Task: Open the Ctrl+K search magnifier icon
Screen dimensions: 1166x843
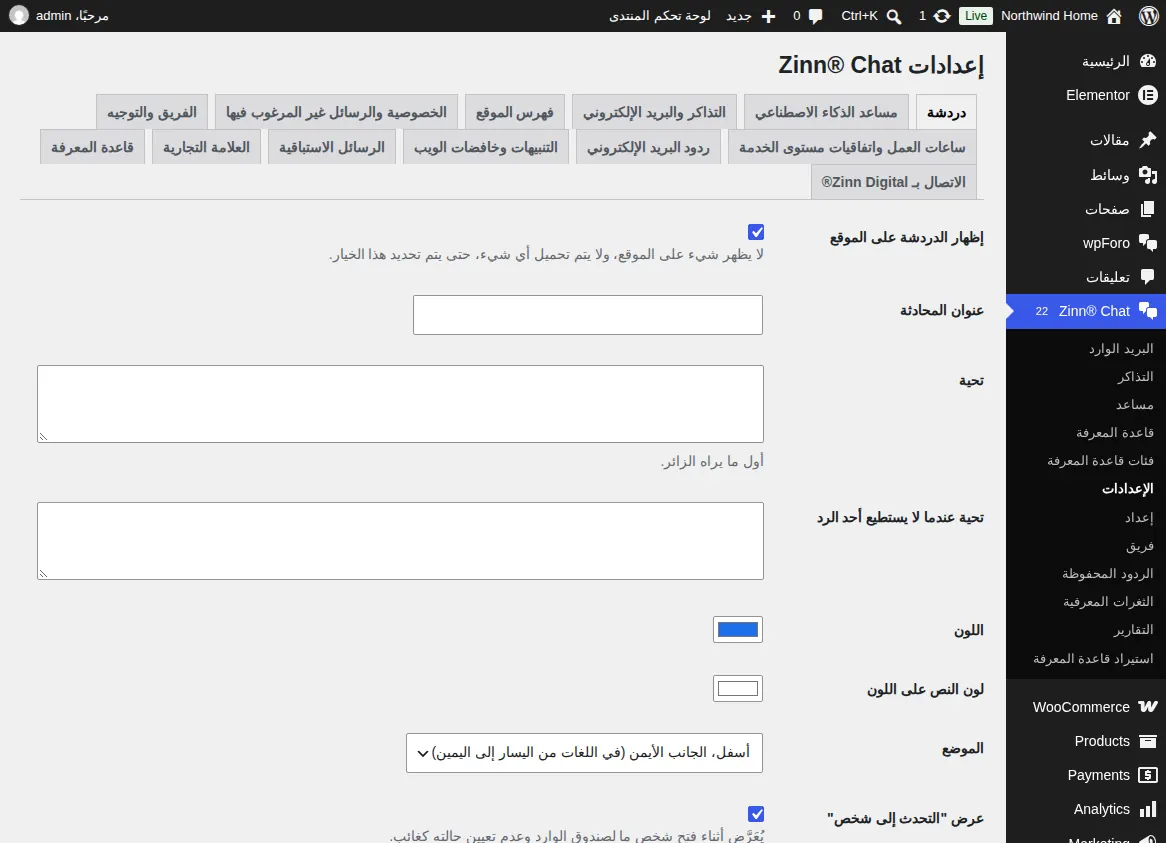Action: point(894,16)
